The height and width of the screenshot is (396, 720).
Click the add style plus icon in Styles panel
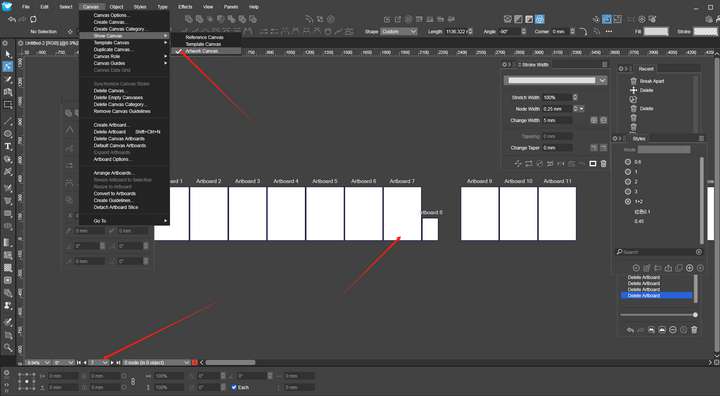point(689,268)
